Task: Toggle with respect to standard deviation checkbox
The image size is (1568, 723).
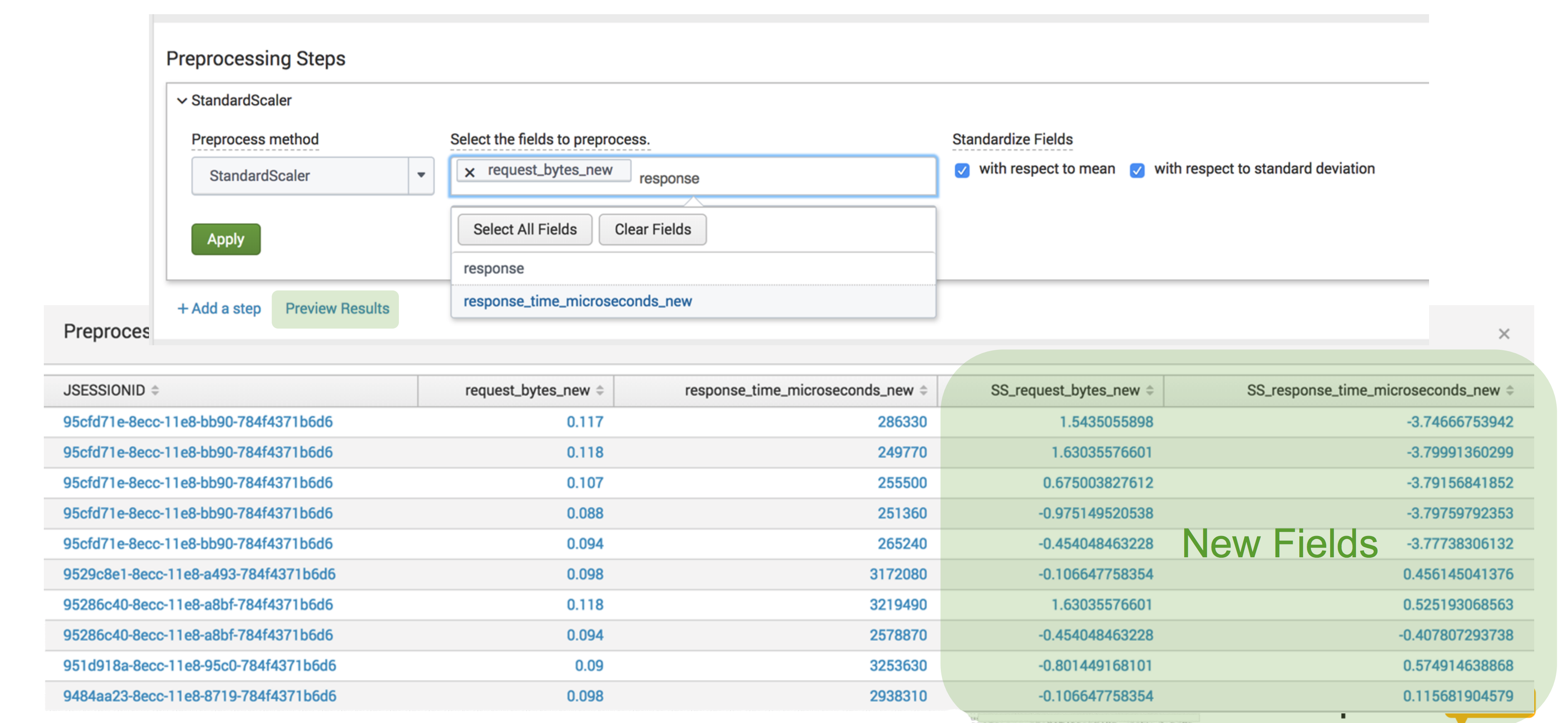Action: coord(1137,170)
